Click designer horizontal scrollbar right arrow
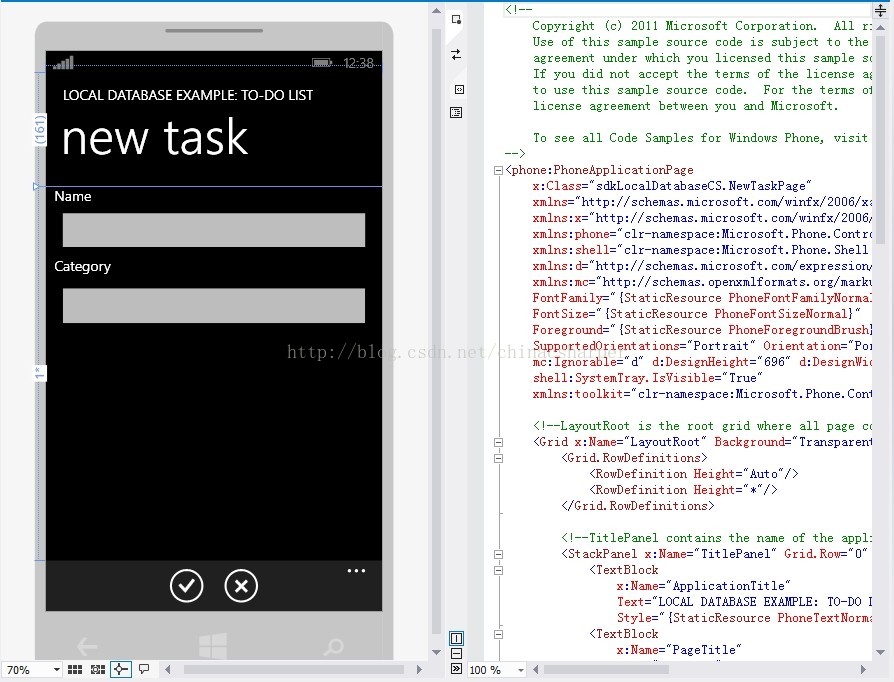 419,669
